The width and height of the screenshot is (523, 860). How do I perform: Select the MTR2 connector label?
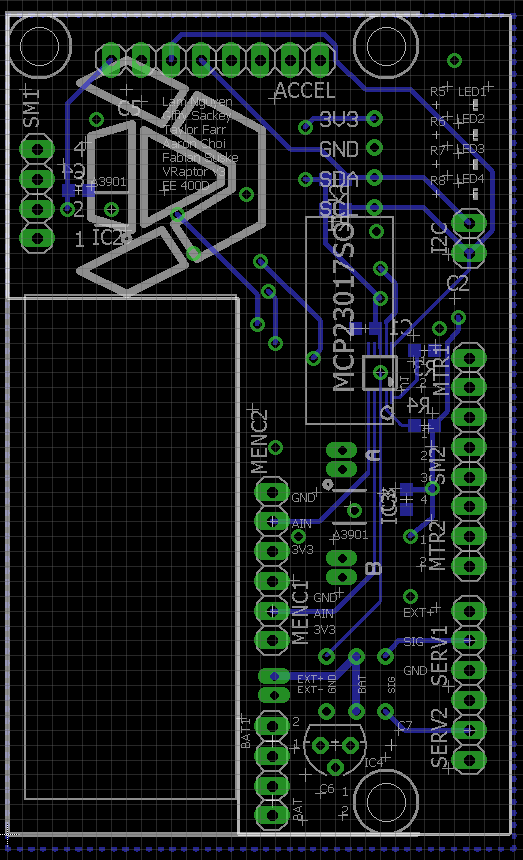click(437, 546)
